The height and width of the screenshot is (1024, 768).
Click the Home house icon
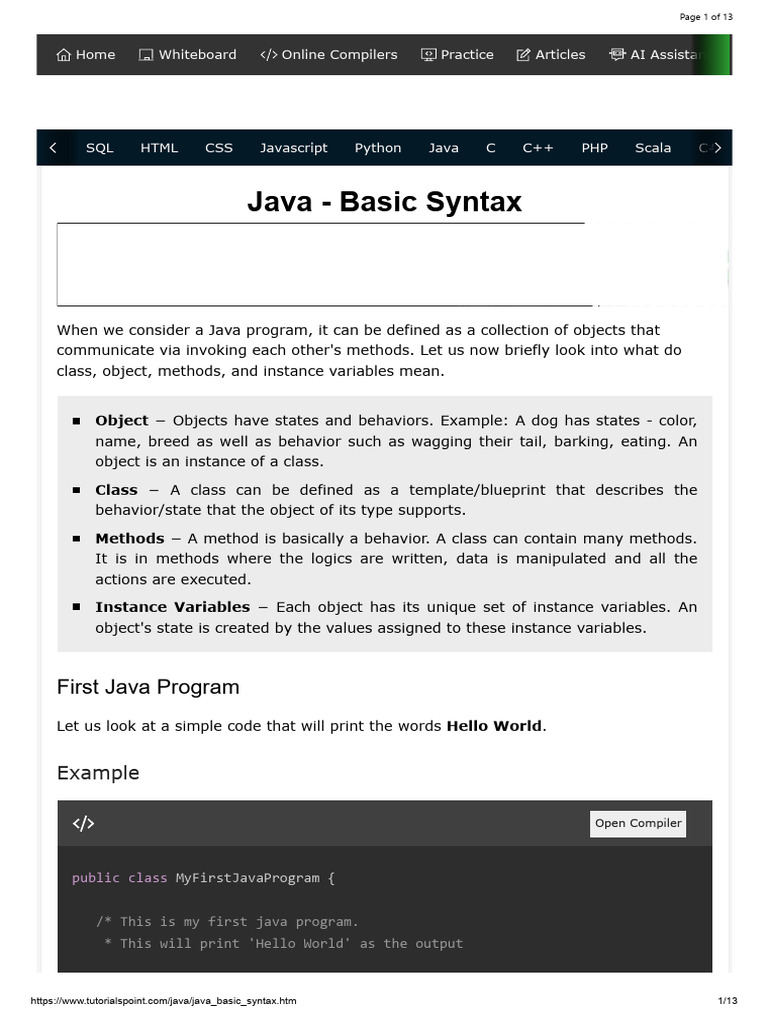pos(63,55)
